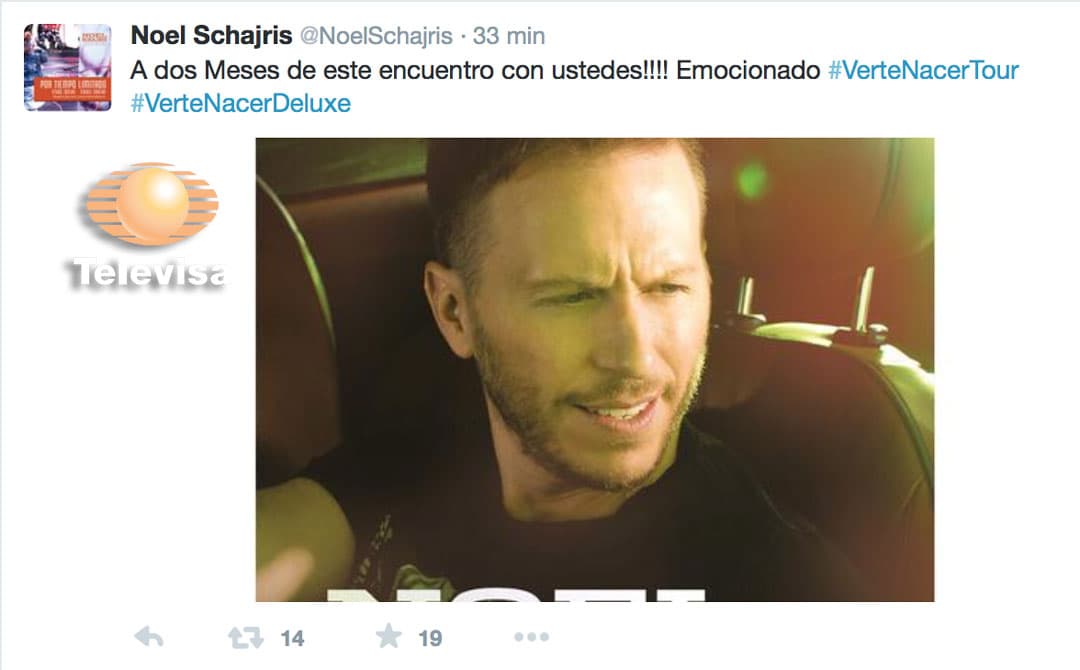Open the 33 min timestamp permalink
The height and width of the screenshot is (670, 1080).
coord(508,36)
